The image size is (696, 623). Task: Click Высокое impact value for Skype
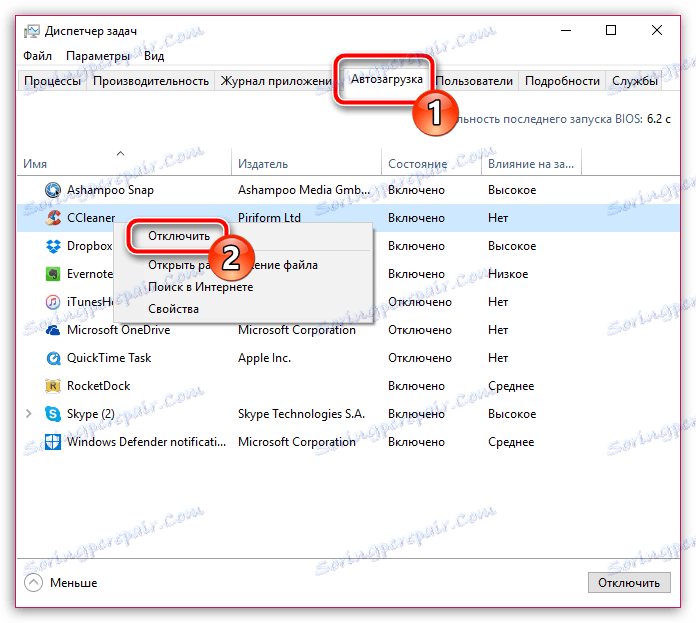pos(512,414)
